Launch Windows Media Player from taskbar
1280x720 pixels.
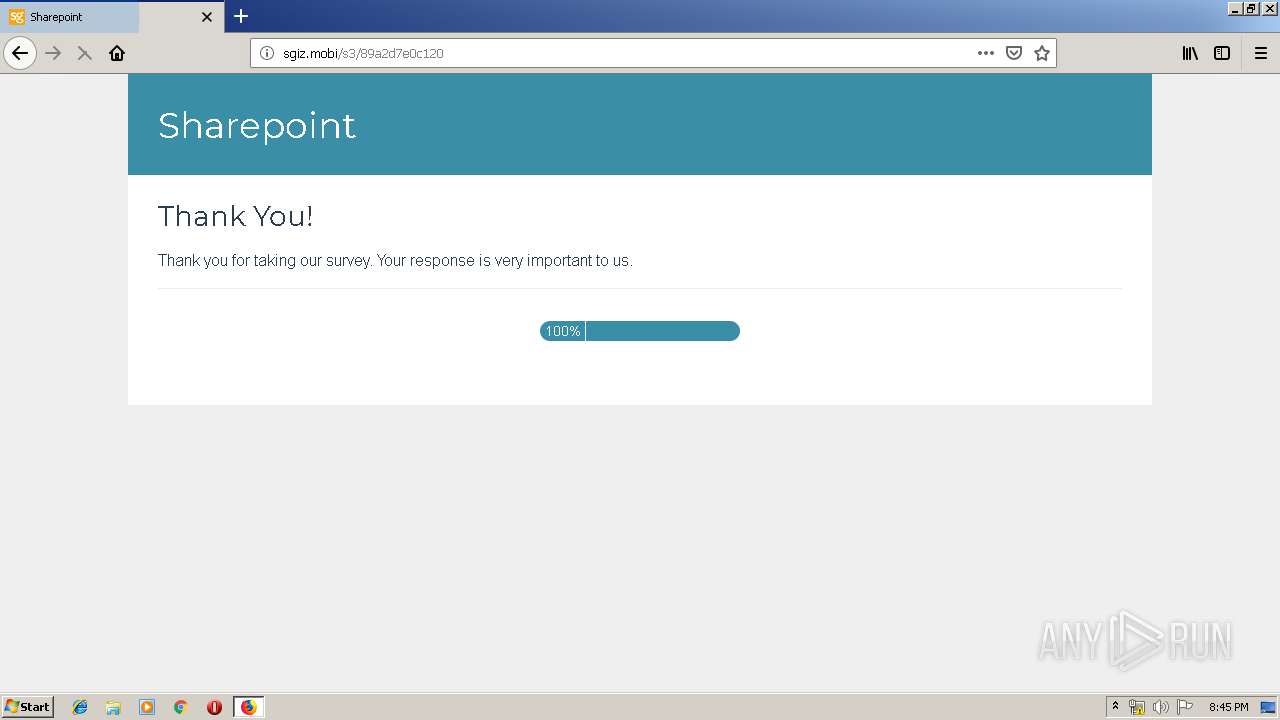(147, 707)
